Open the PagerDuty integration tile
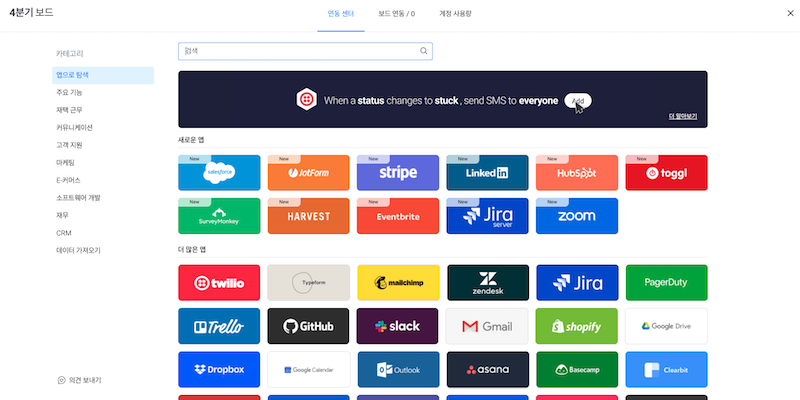This screenshot has height=400, width=800. tap(666, 283)
